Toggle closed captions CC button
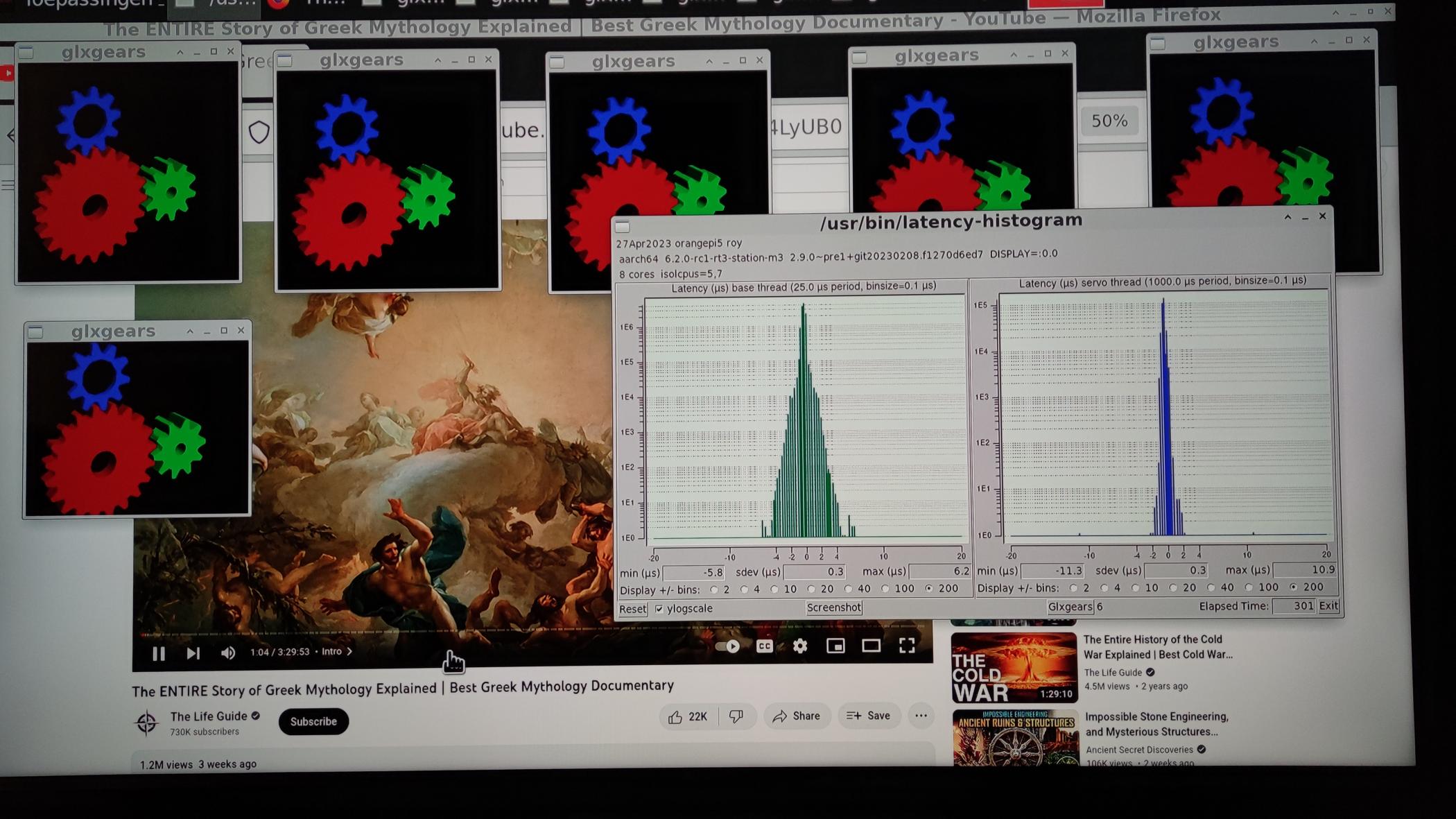The width and height of the screenshot is (1456, 819). coord(765,646)
